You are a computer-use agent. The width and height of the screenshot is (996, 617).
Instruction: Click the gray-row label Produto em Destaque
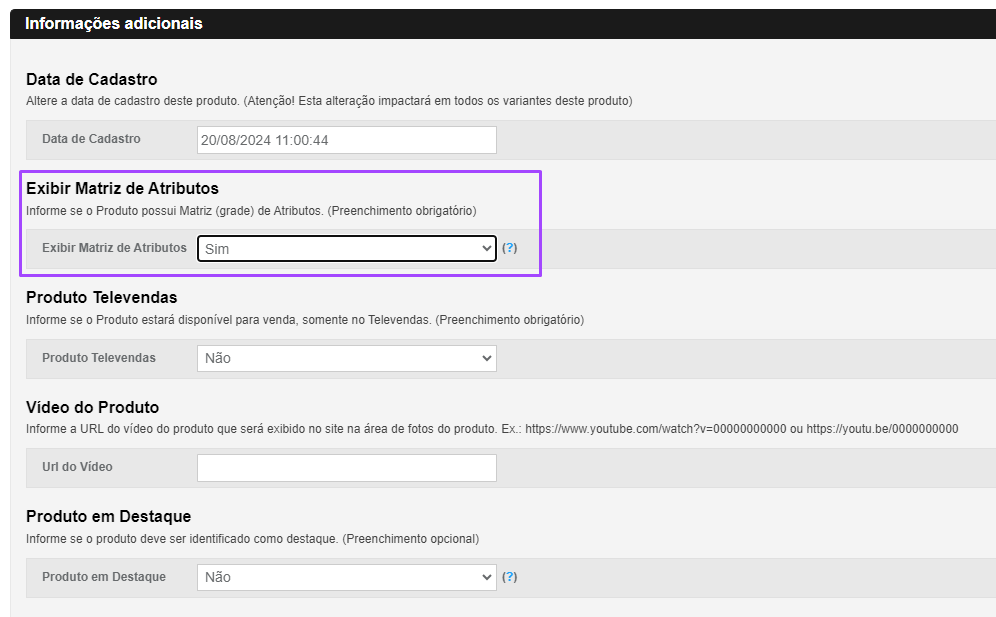coord(104,577)
